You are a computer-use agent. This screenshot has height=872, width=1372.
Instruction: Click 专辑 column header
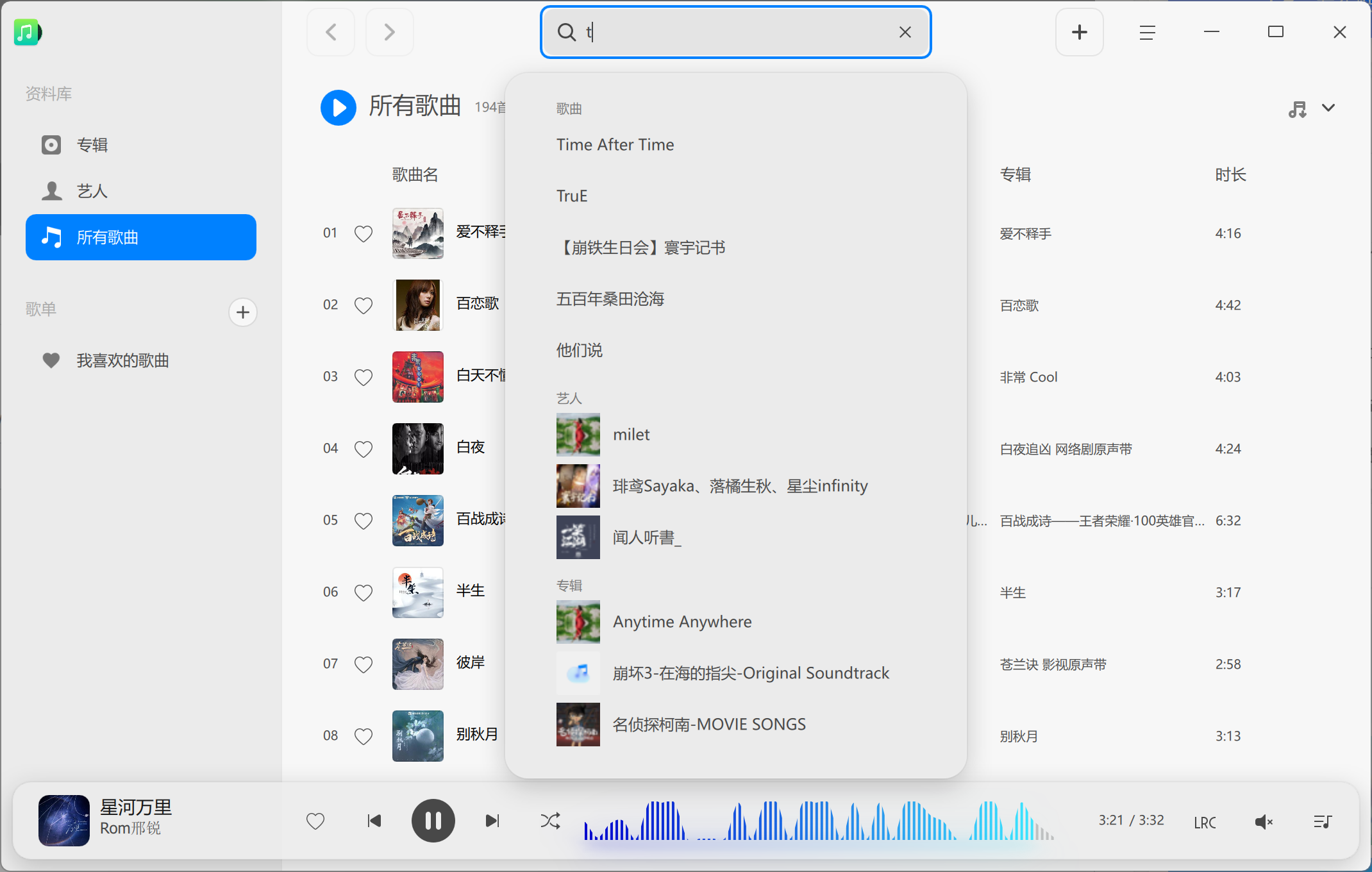click(x=1016, y=174)
